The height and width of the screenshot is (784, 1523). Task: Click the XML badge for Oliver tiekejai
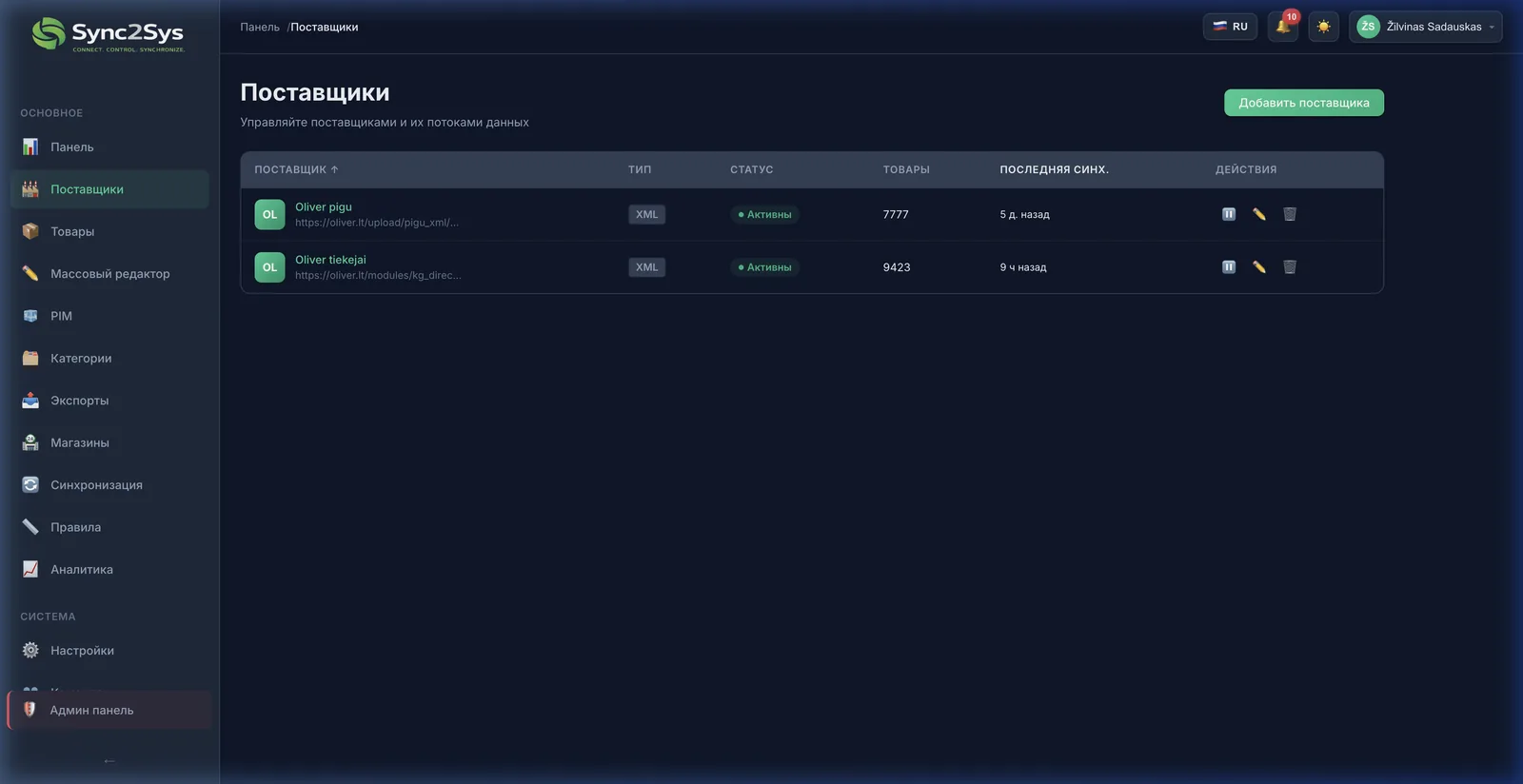pyautogui.click(x=646, y=267)
